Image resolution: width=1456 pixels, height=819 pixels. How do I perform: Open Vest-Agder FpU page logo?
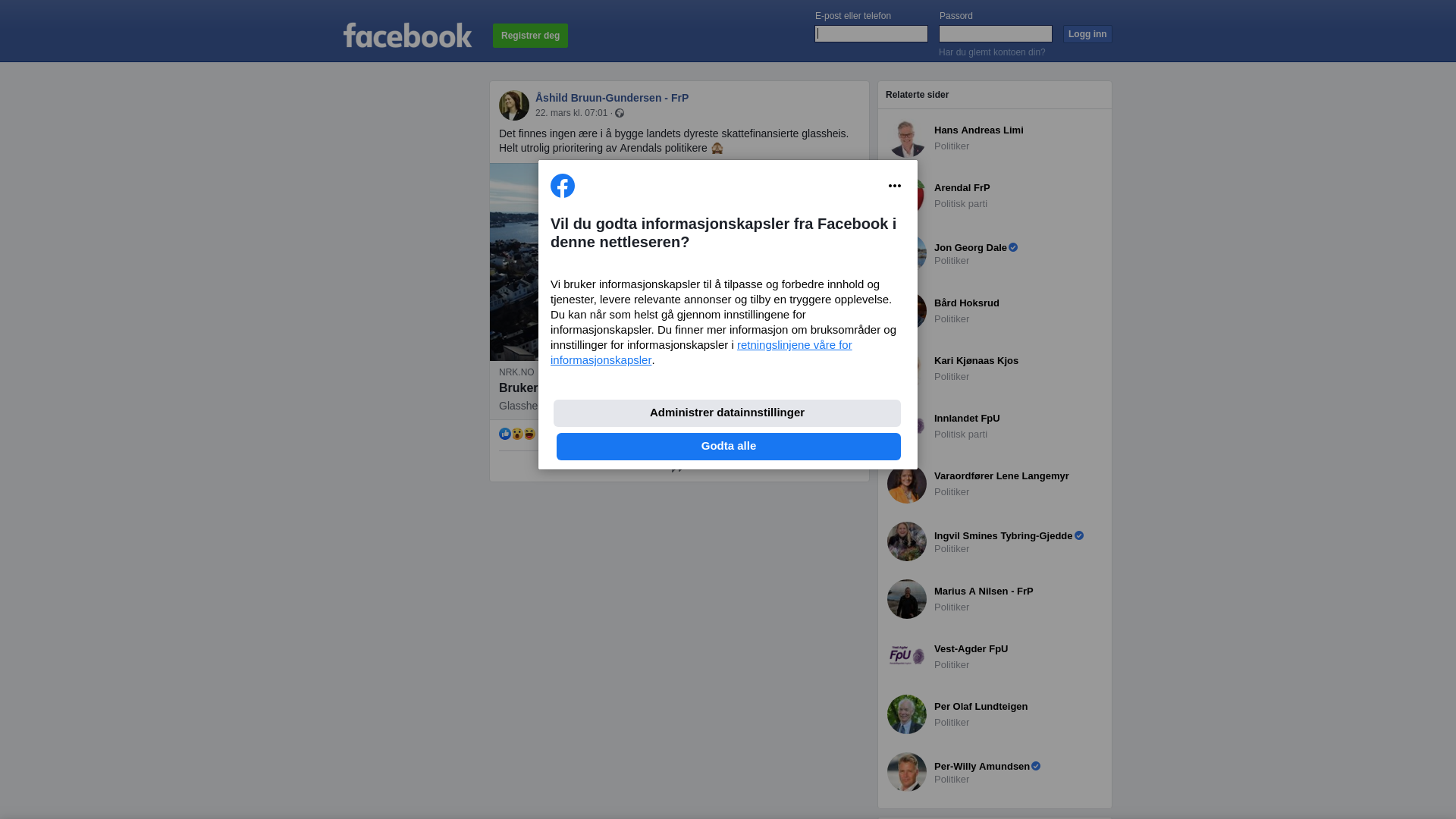point(907,657)
